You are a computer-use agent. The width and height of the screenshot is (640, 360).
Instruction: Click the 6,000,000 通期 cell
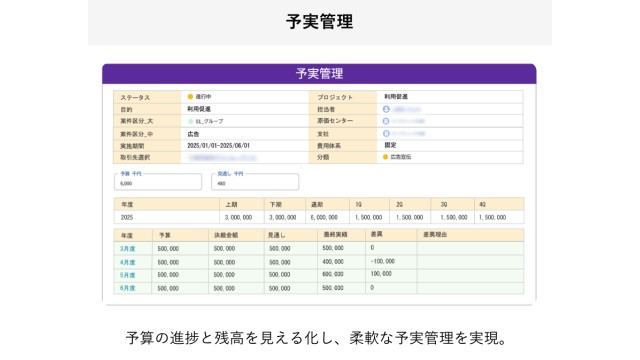coord(327,218)
